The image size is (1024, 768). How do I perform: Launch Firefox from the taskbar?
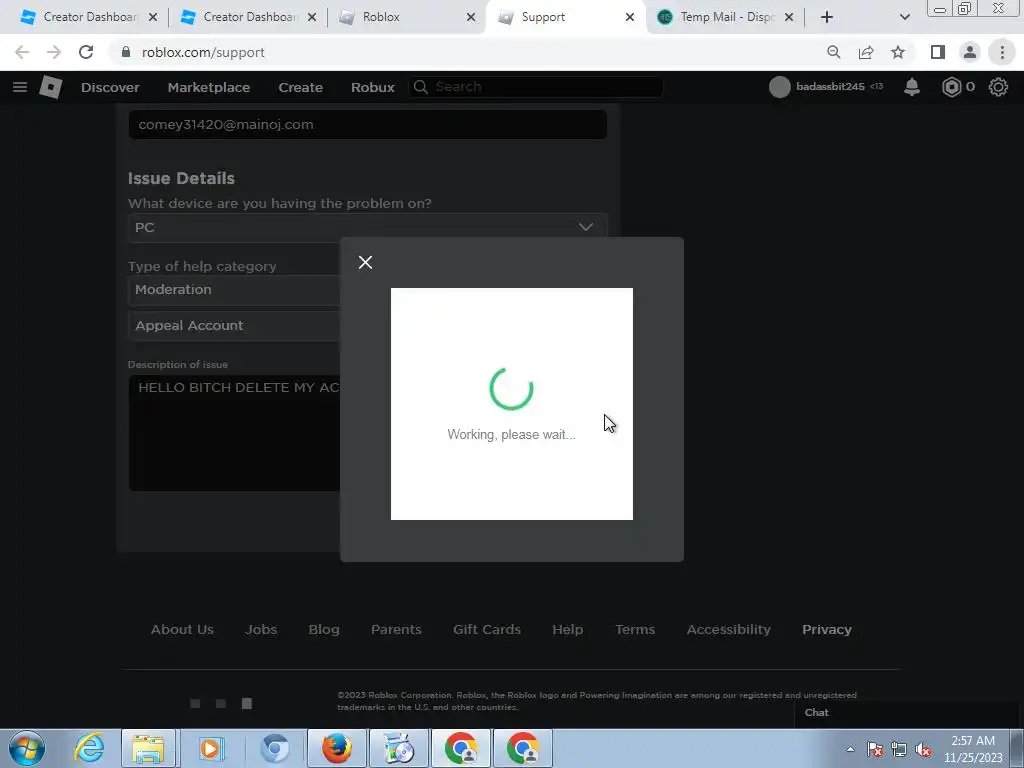click(337, 748)
